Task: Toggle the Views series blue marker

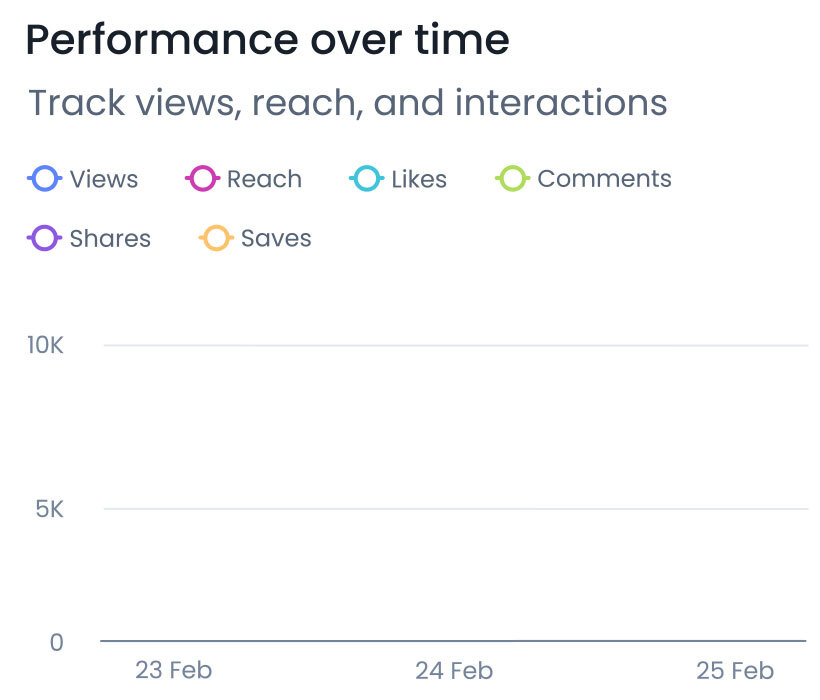Action: point(44,179)
